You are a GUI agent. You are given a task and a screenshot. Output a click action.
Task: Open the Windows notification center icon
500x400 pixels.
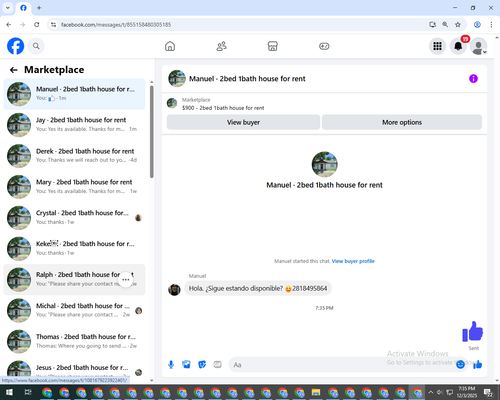coord(489,392)
